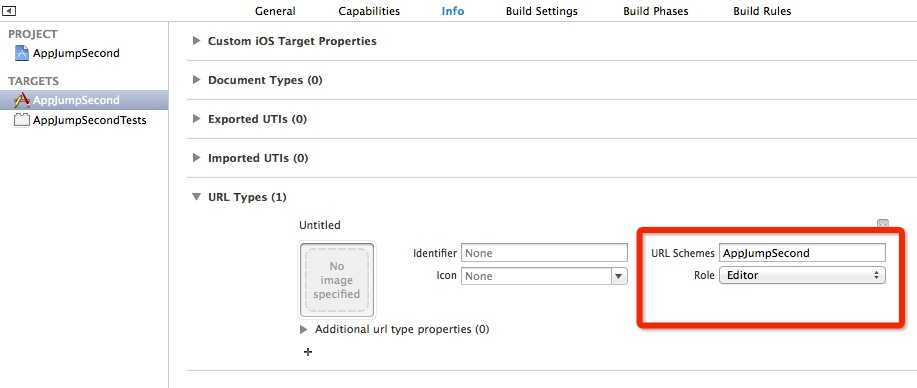
Task: Open the General tab
Action: (275, 11)
